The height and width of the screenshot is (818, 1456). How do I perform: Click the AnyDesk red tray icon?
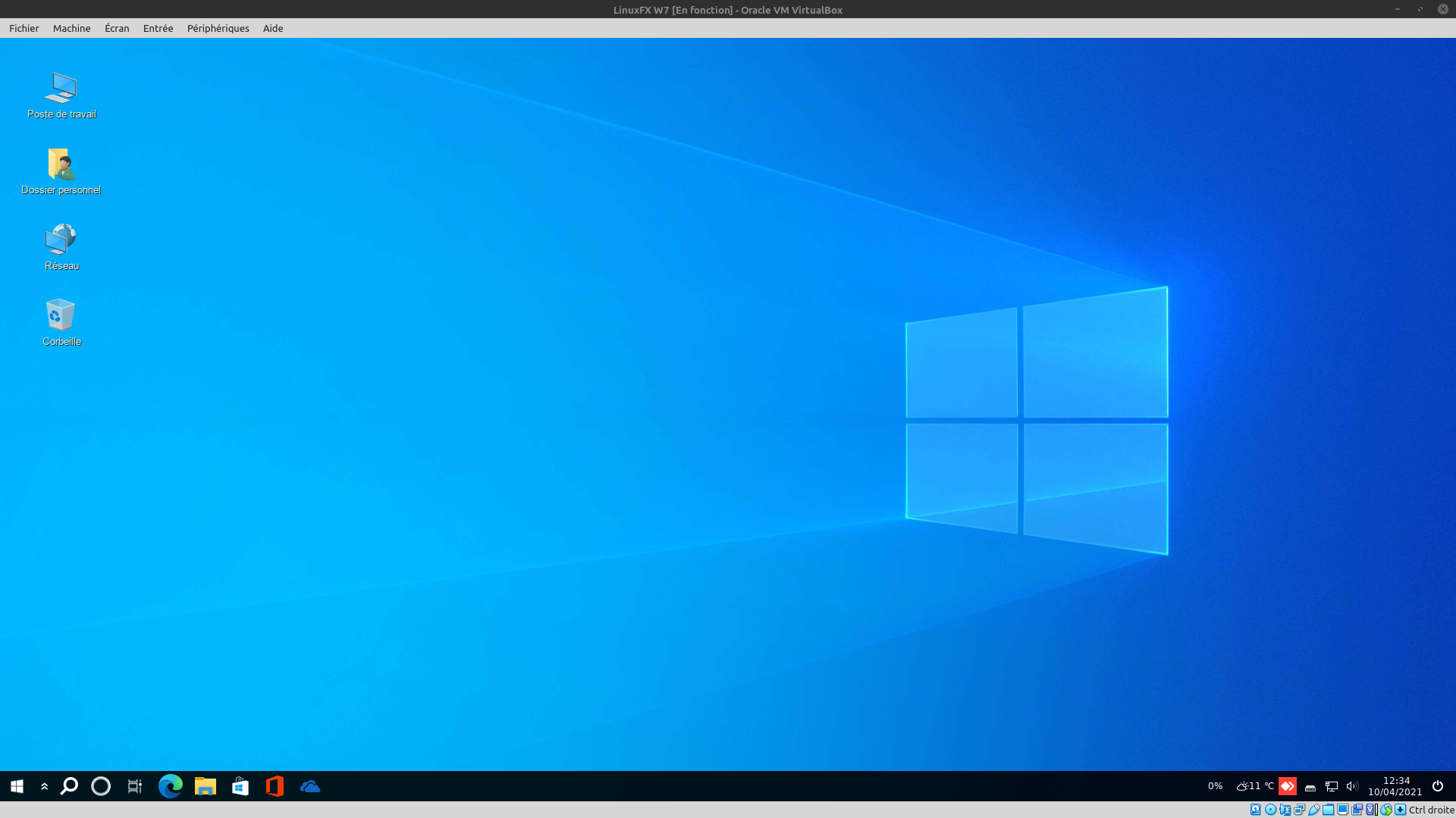coord(1287,786)
